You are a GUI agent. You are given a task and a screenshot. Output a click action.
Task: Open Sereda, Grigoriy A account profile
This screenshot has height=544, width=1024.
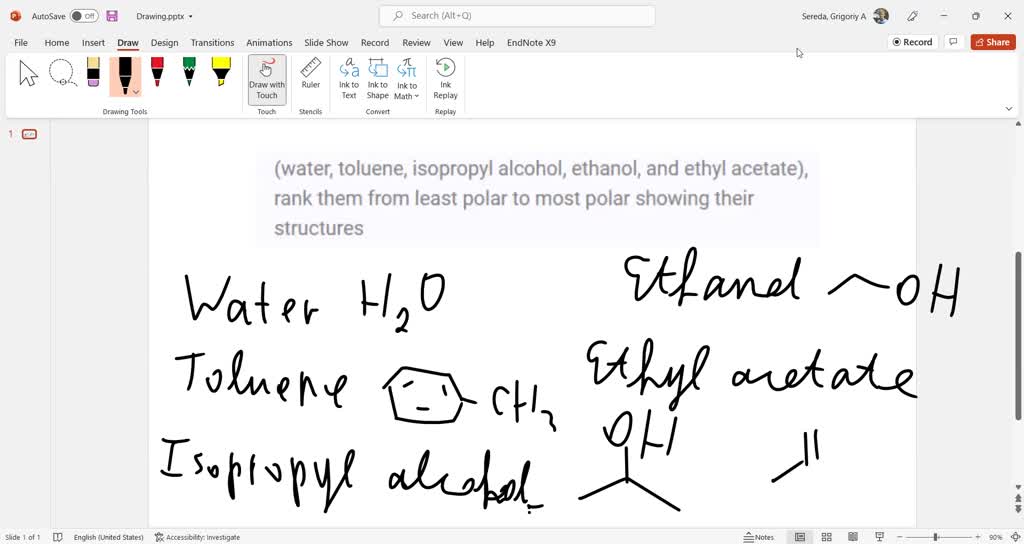click(845, 16)
